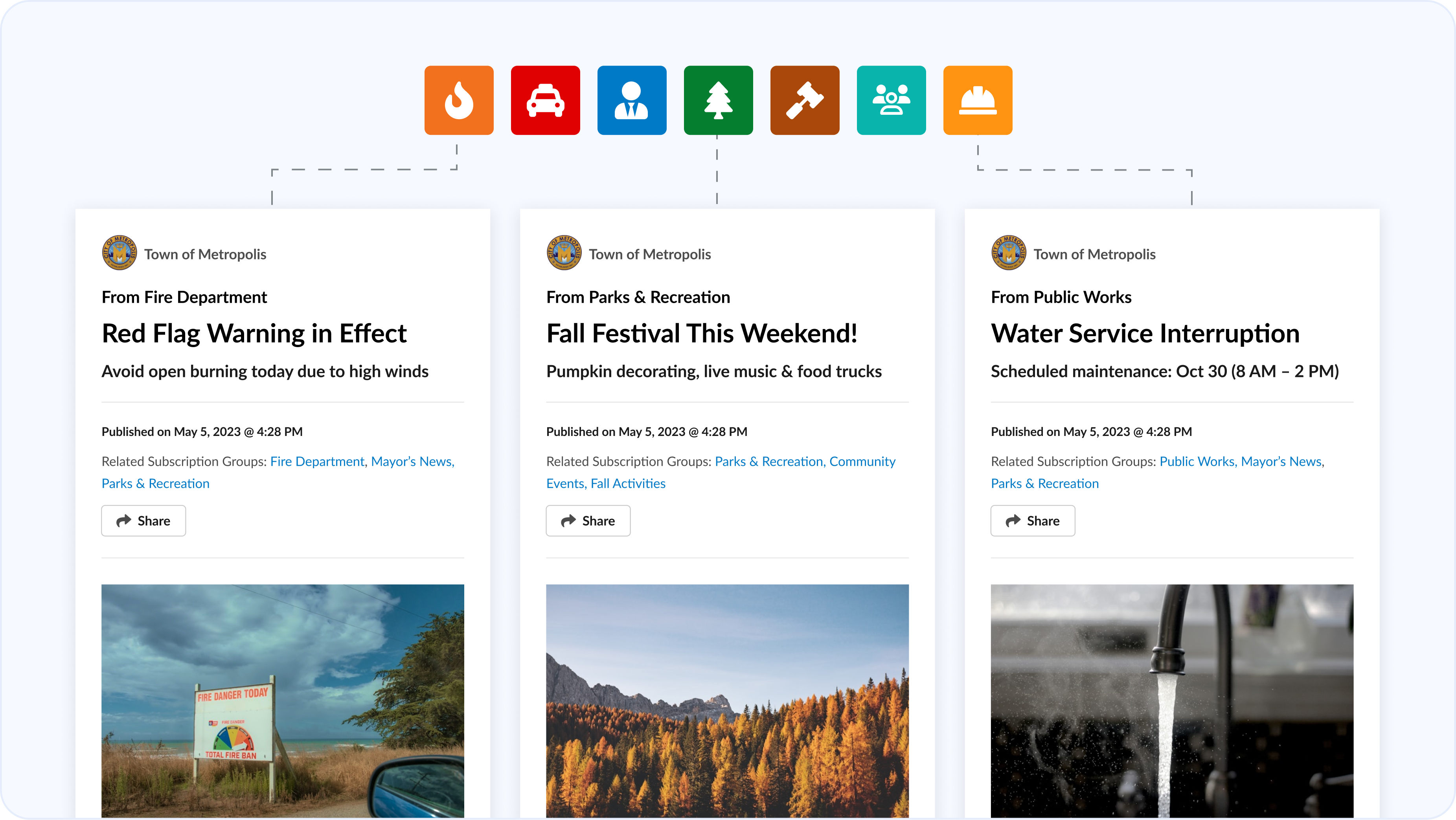Screen dimensions: 1456x820
Task: Click the Community Events link in the Parks card
Action: [862, 462]
